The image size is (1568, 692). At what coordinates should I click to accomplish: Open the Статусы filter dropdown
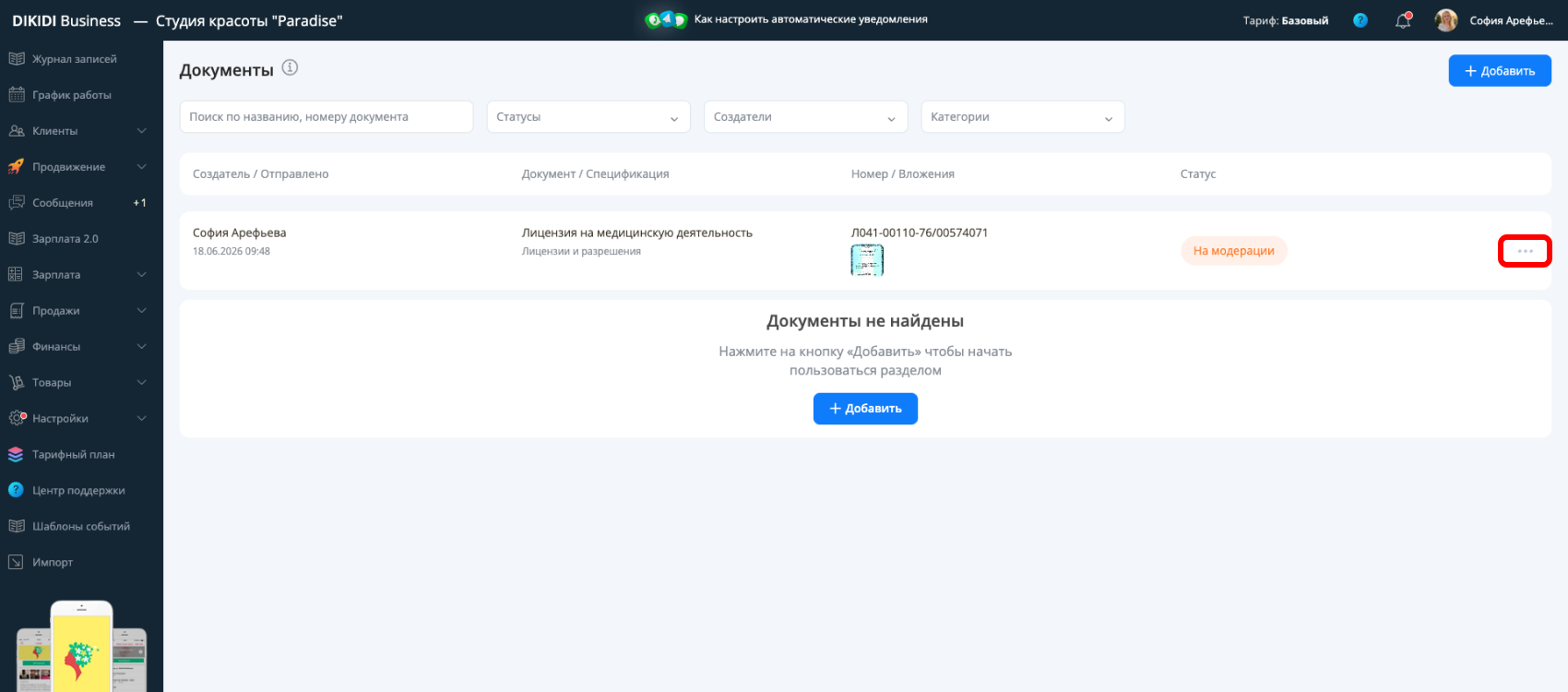pos(588,117)
